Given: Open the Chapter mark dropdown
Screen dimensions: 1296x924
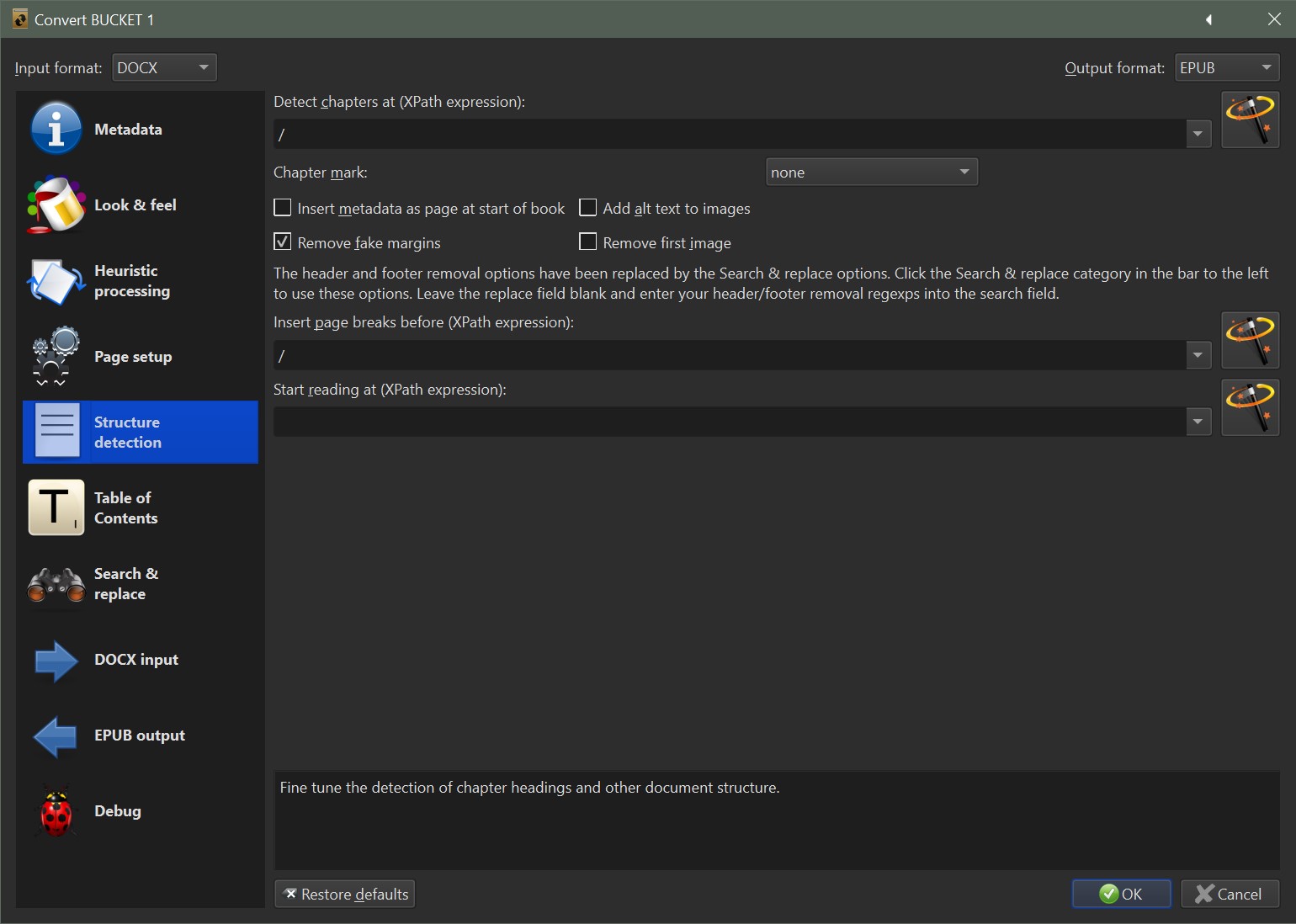Looking at the screenshot, I should click(871, 173).
